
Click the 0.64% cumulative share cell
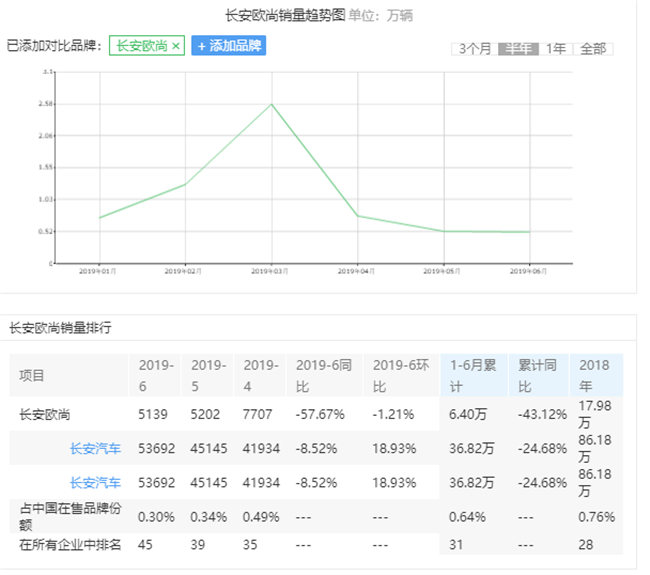click(467, 517)
